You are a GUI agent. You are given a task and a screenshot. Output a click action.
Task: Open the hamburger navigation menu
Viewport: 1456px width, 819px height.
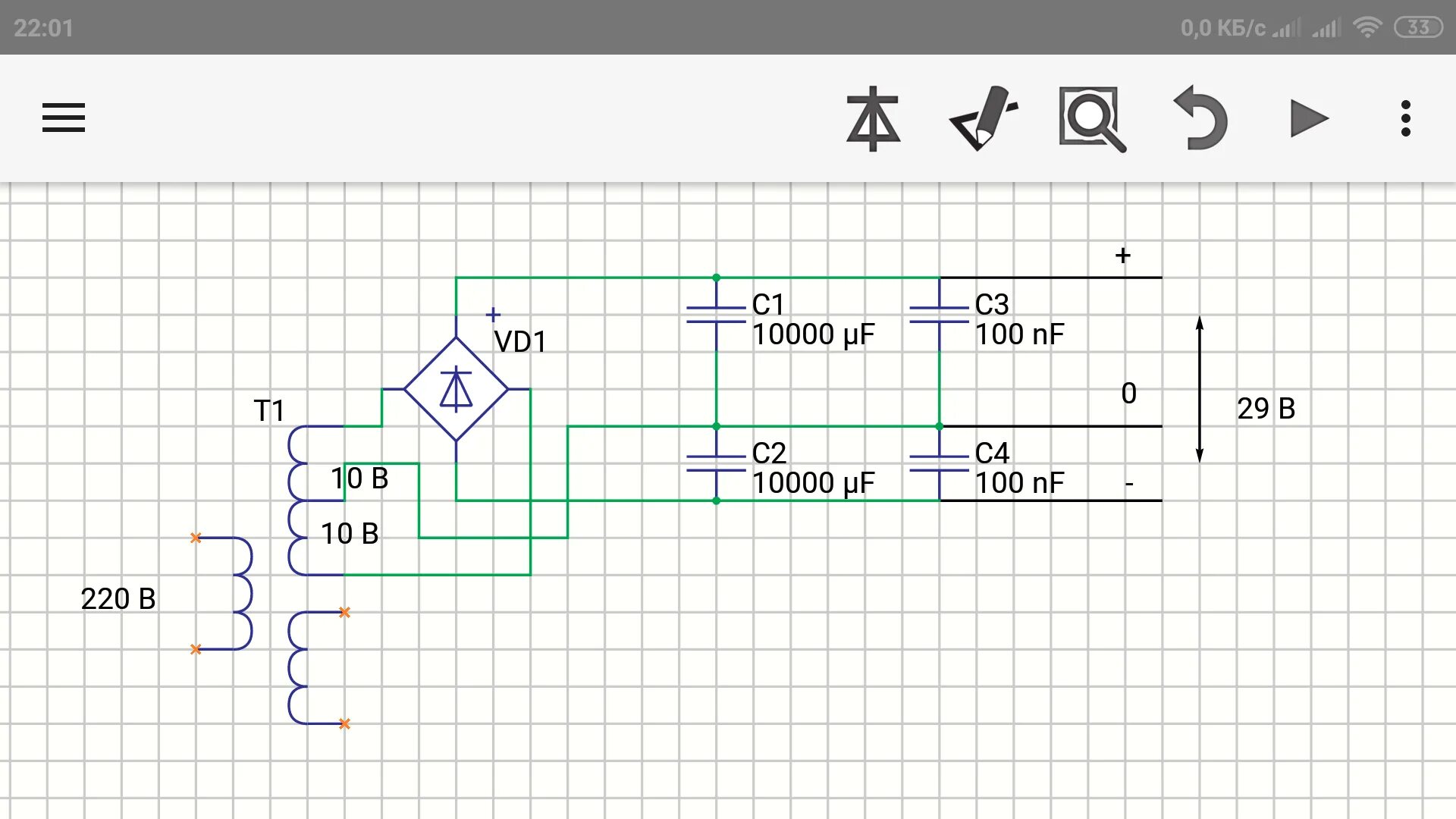point(64,118)
